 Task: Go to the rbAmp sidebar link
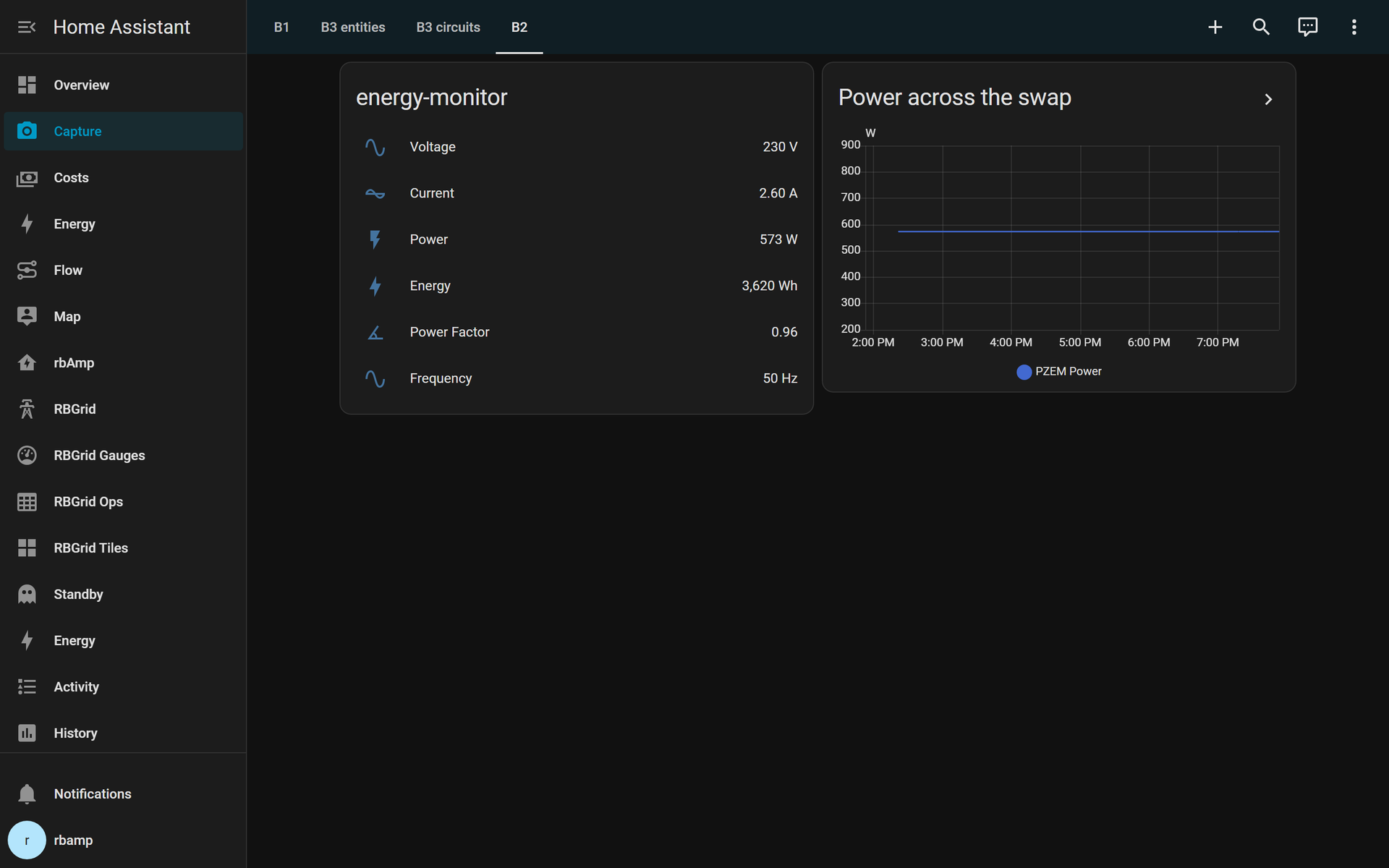pyautogui.click(x=123, y=362)
